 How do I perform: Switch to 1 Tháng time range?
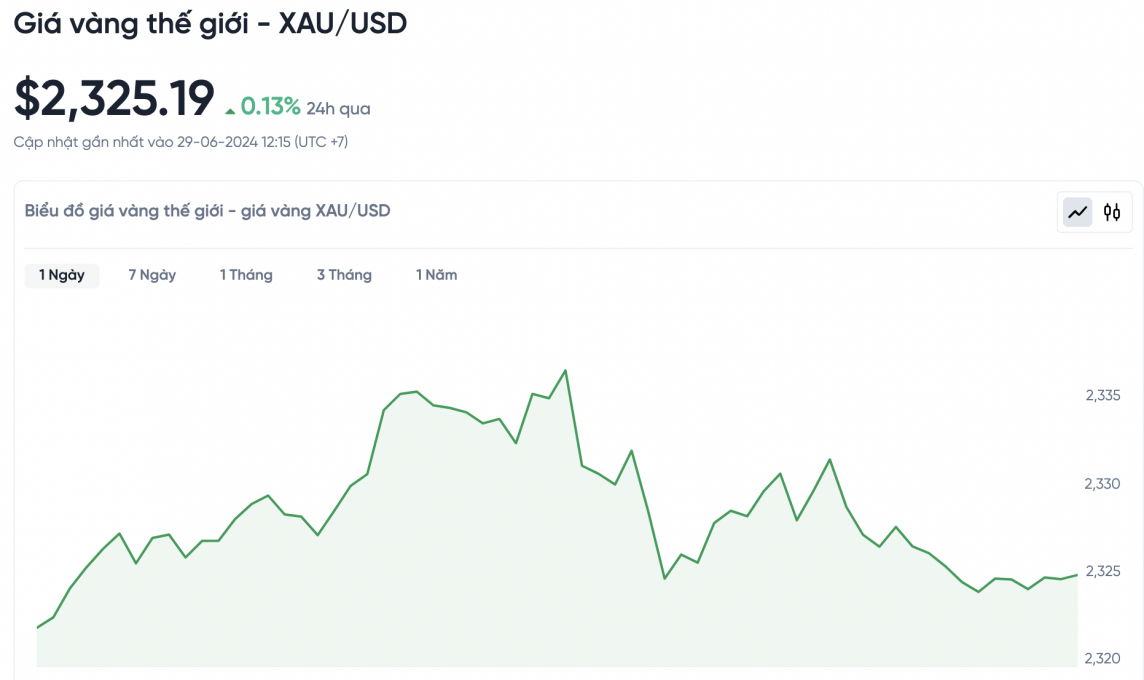[246, 275]
